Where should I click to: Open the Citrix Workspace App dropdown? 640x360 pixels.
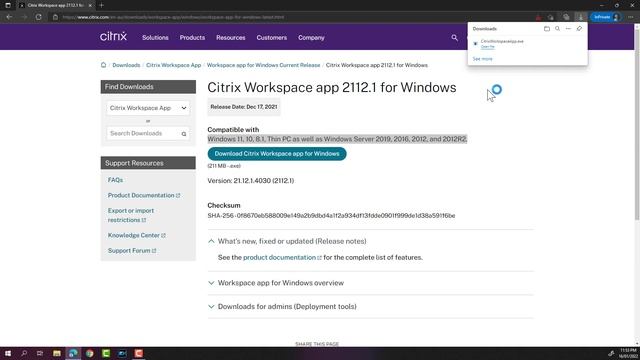pyautogui.click(x=148, y=108)
